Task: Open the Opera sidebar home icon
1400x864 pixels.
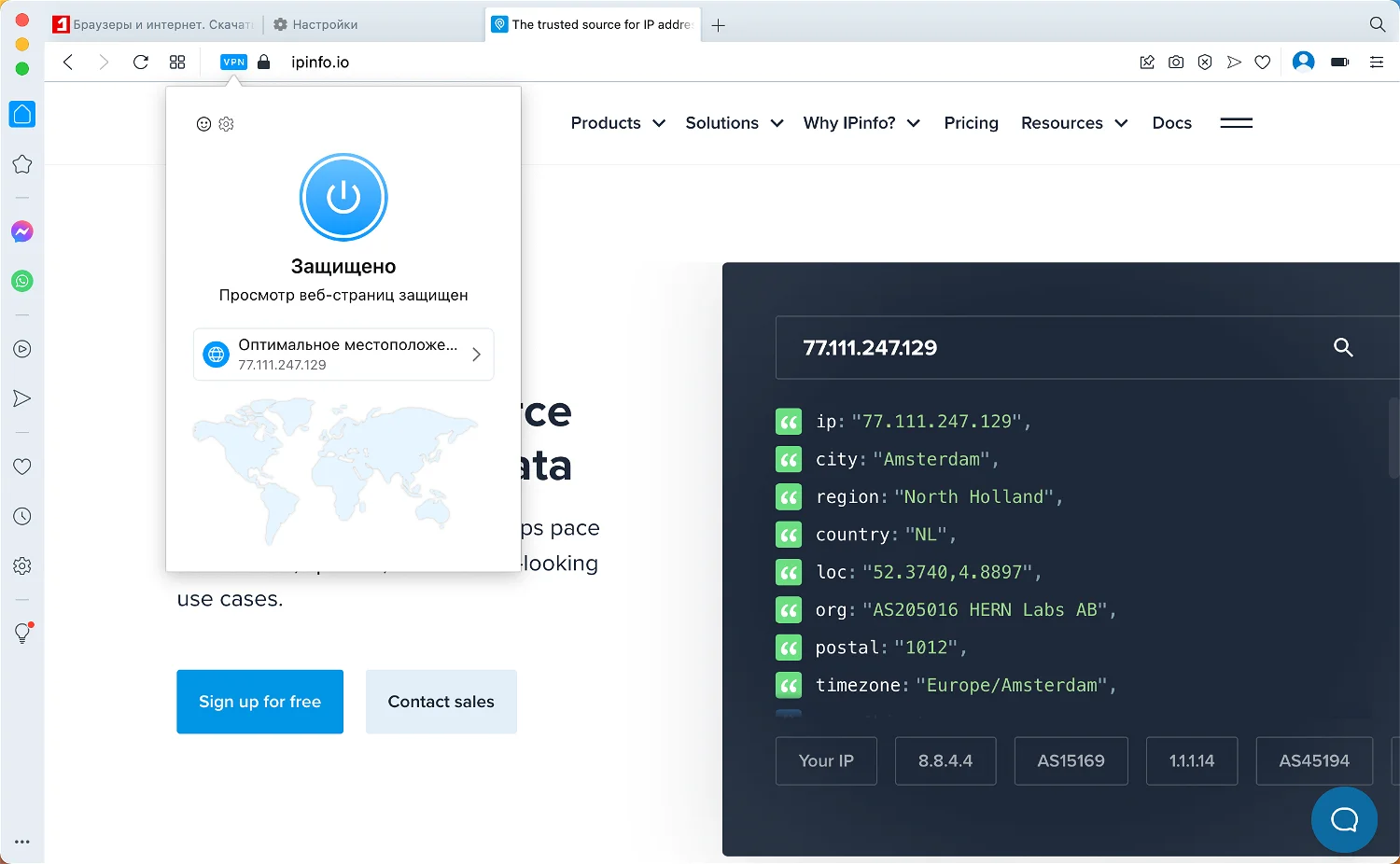Action: (x=22, y=114)
